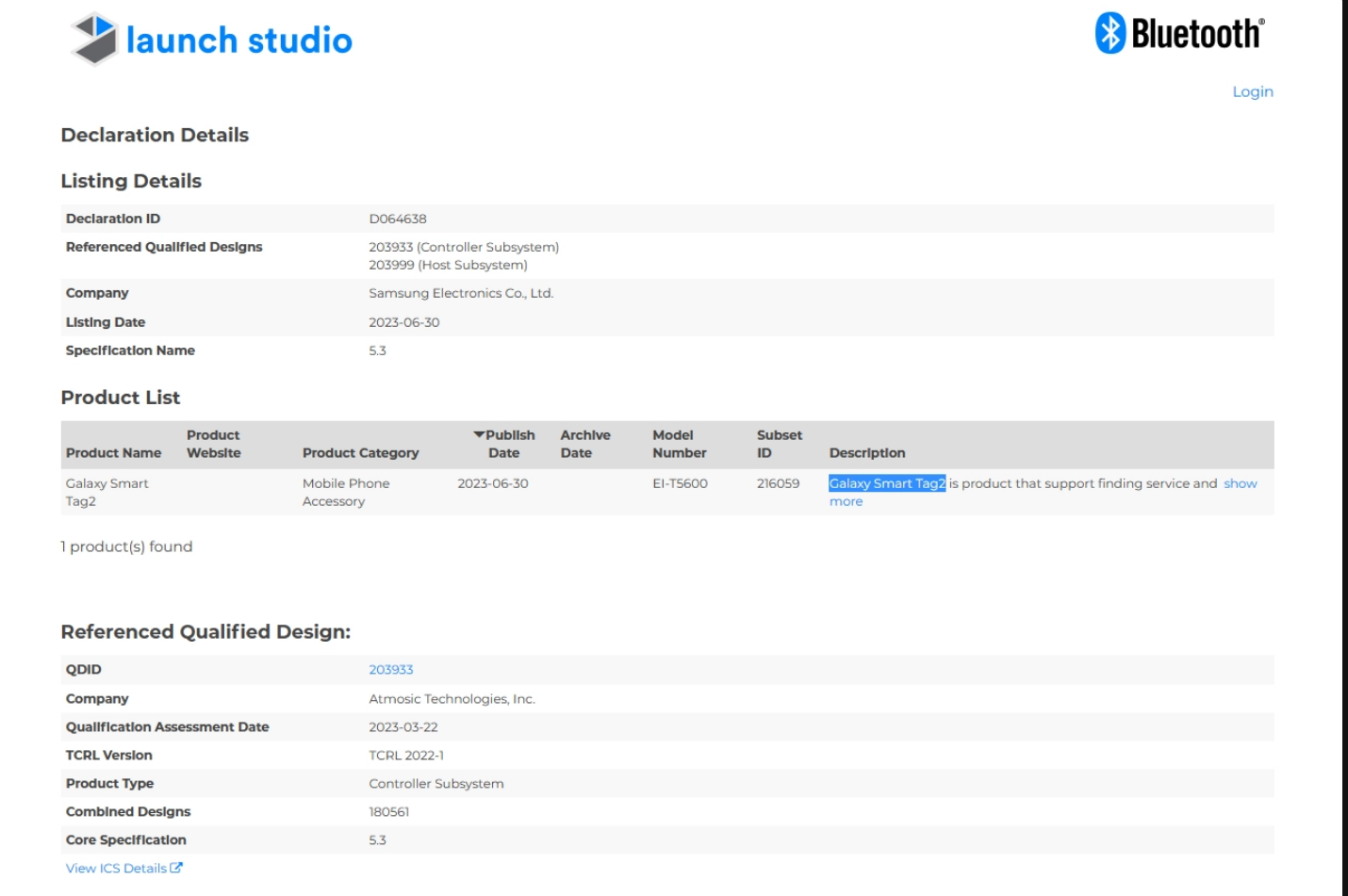The width and height of the screenshot is (1348, 896).
Task: Click the launch studio cube logo icon
Action: point(94,40)
